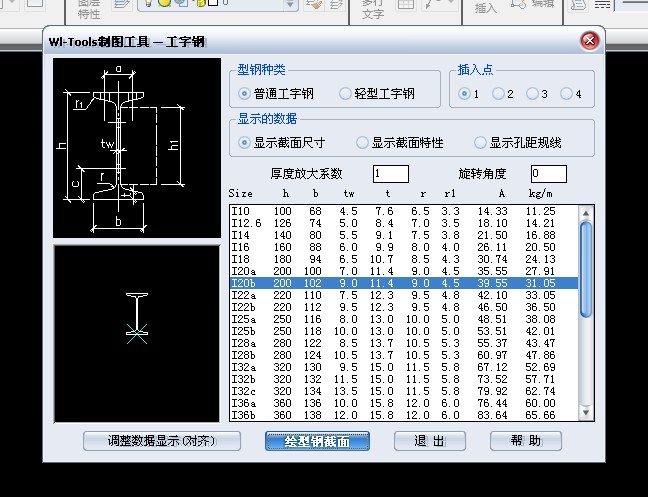Screen dimensions: 648x497
Task: Select the I25a row
Action: pos(403,319)
